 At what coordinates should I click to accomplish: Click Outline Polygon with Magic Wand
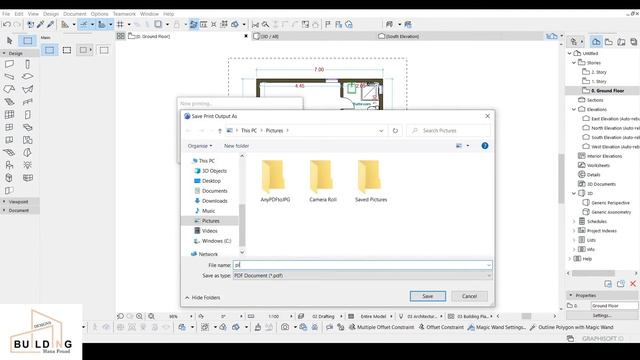[x=571, y=327]
